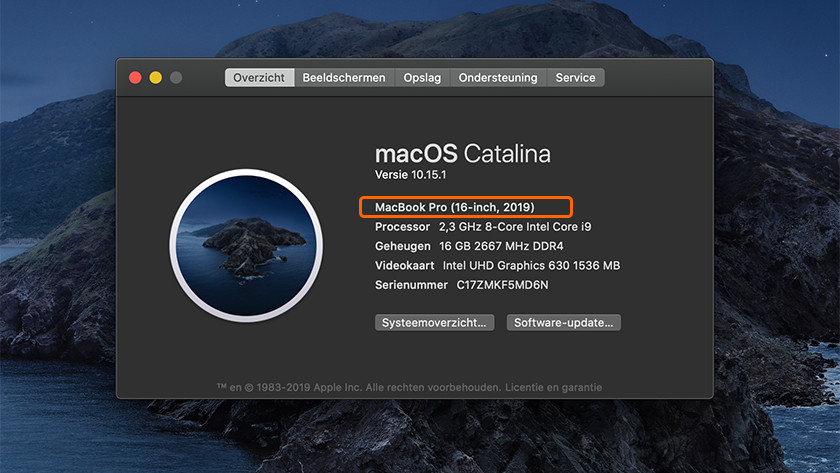Click the Catalina island logo image
The image size is (840, 473).
pyautogui.click(x=246, y=245)
